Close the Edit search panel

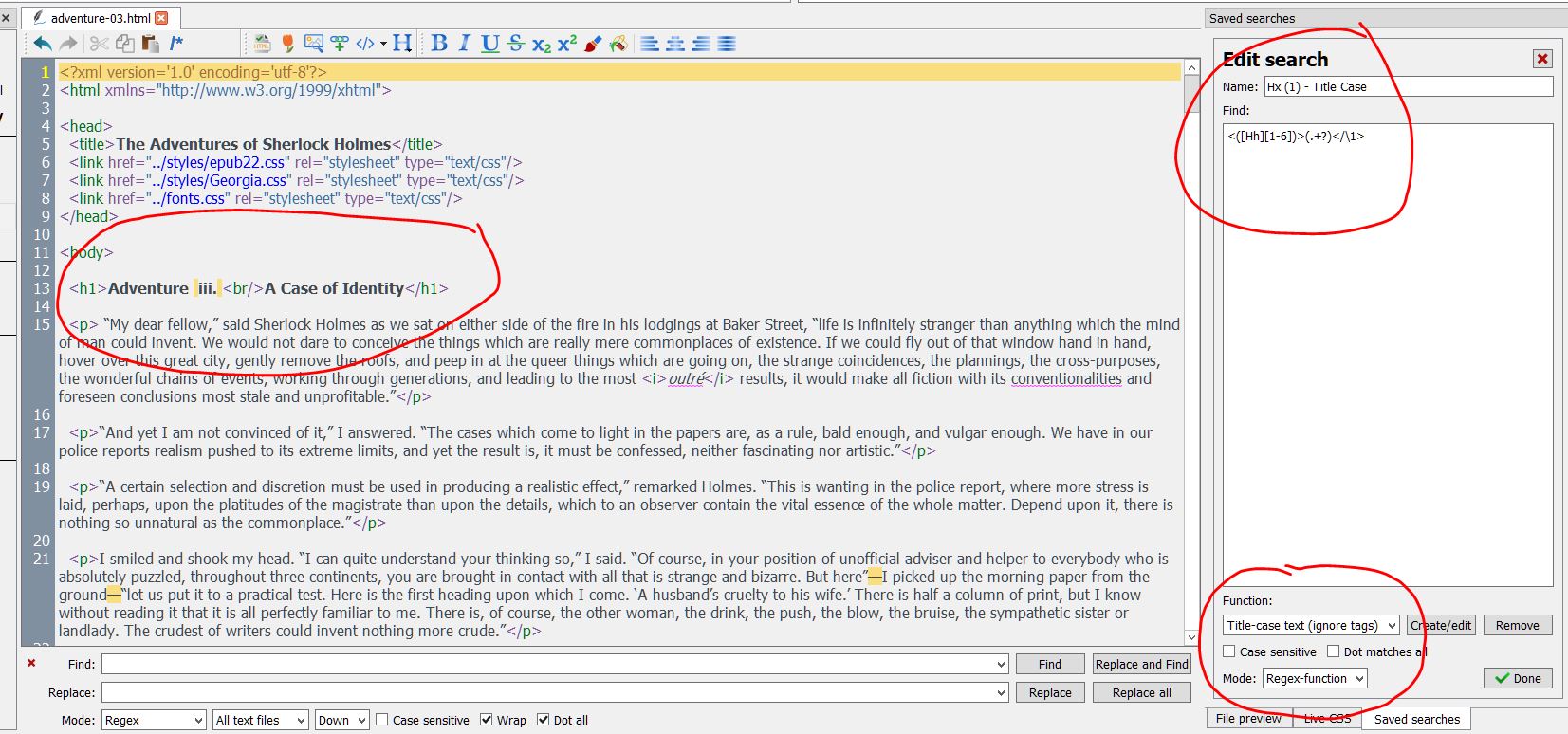(1542, 59)
